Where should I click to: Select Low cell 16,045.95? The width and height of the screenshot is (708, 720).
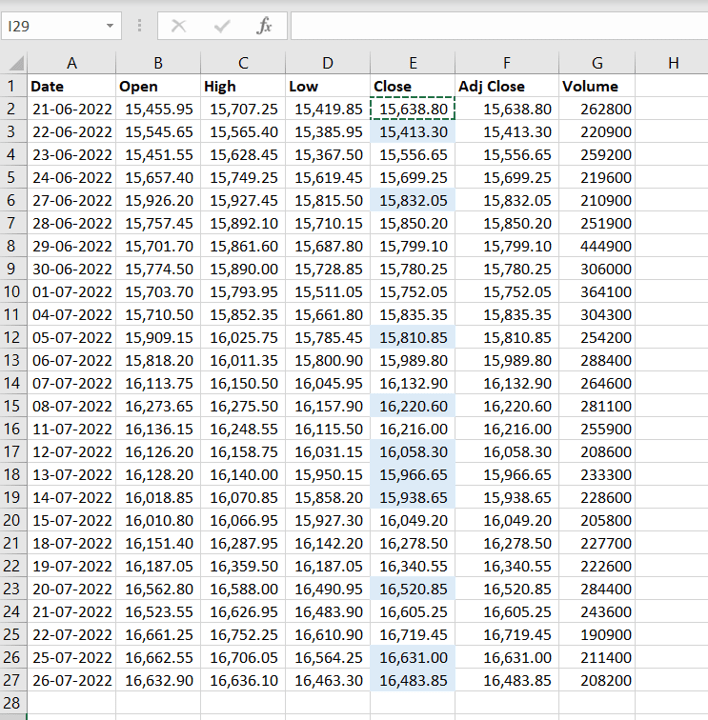(x=328, y=383)
